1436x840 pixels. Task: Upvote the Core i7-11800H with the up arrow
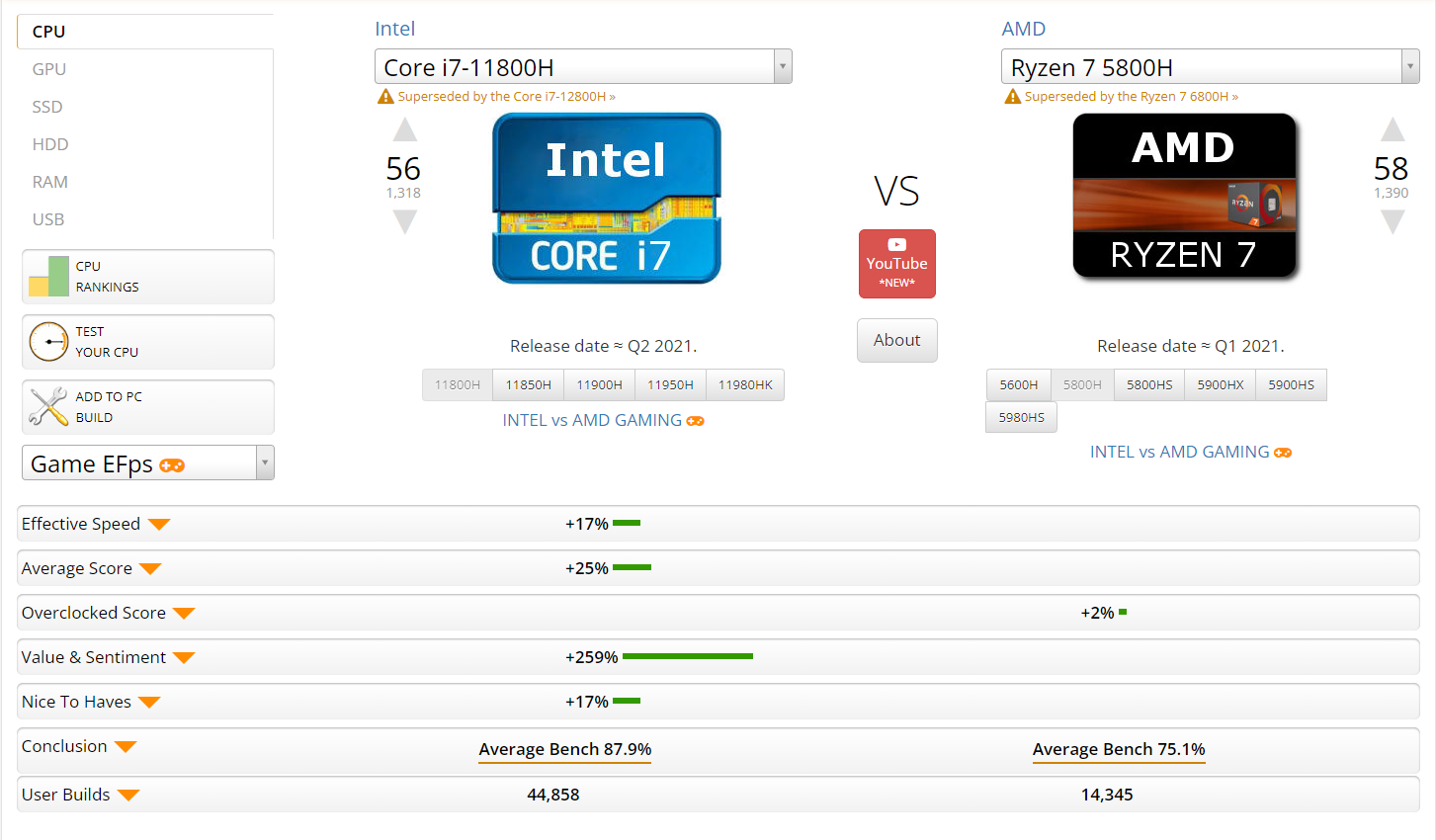click(x=404, y=128)
